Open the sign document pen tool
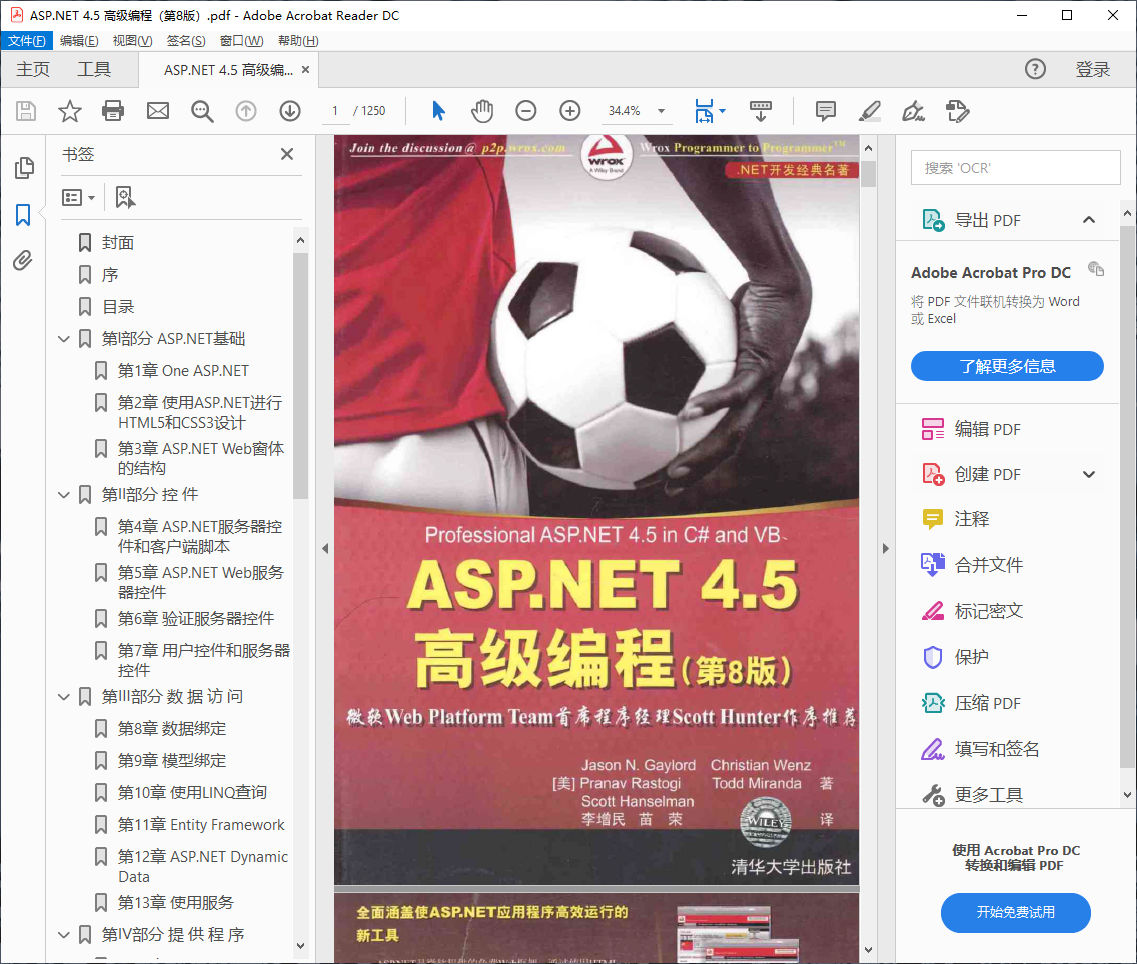Image resolution: width=1137 pixels, height=964 pixels. (913, 111)
